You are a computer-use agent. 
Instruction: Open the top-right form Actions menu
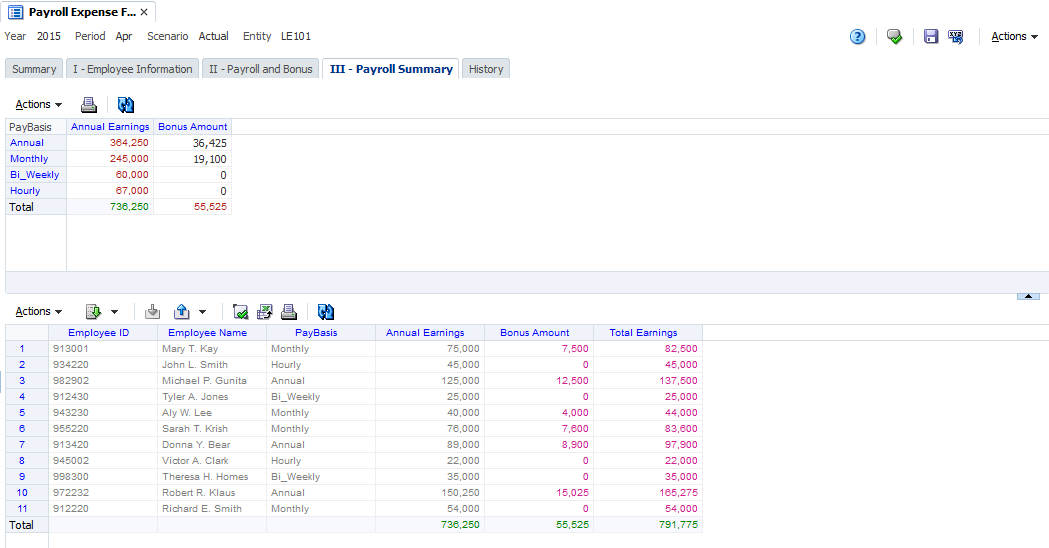click(x=1014, y=37)
